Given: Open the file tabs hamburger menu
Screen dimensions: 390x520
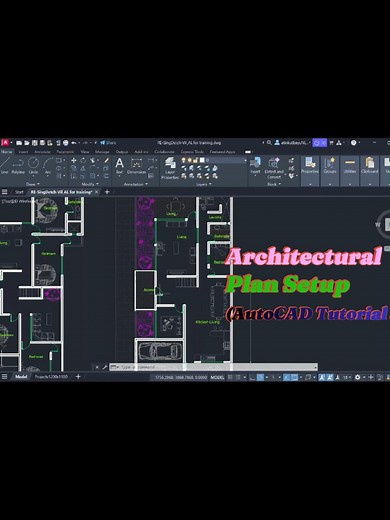Looking at the screenshot, I should click(x=5, y=192).
